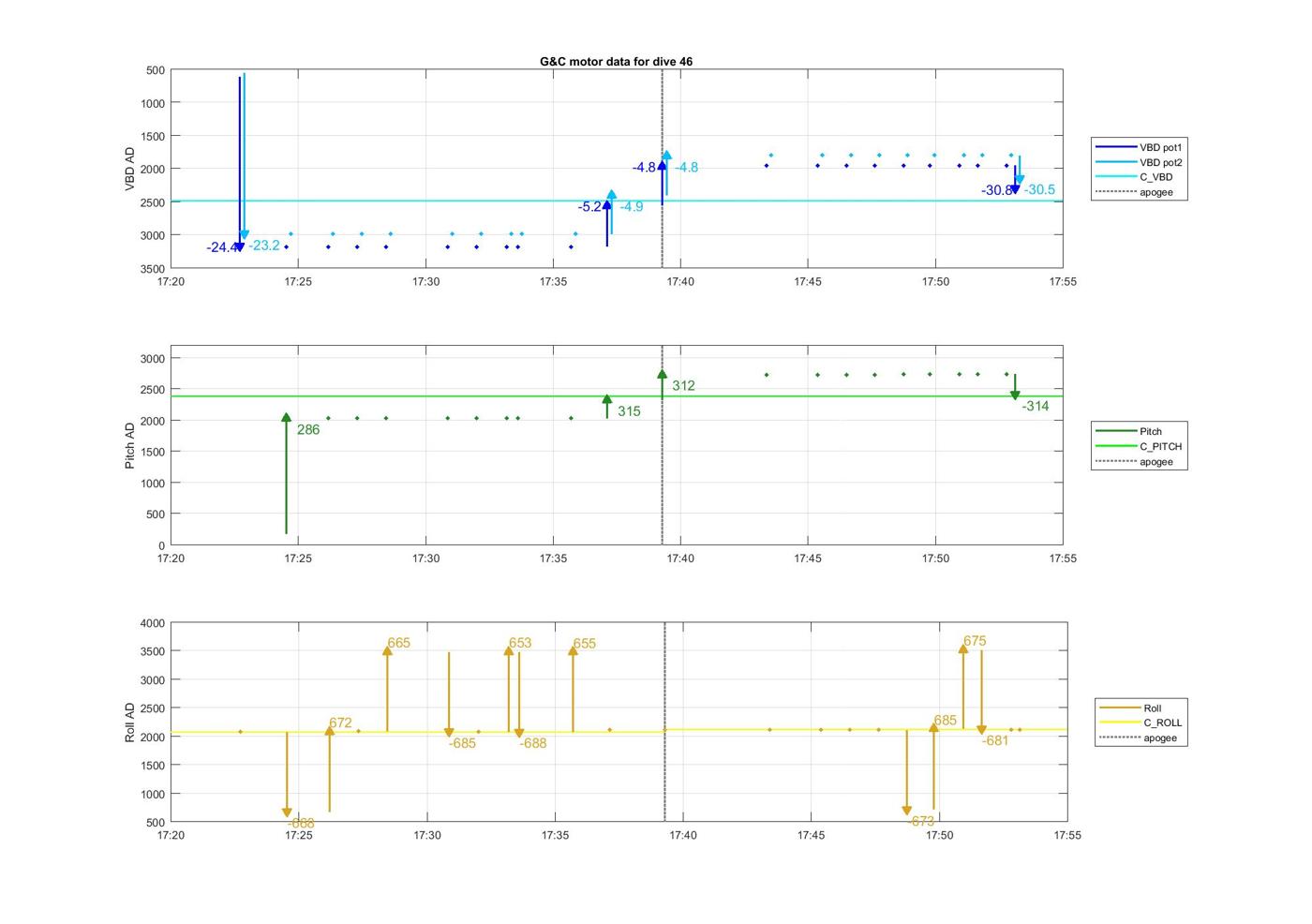Click the '-24.4' VBD data label
This screenshot has height=924, width=1312.
221,247
